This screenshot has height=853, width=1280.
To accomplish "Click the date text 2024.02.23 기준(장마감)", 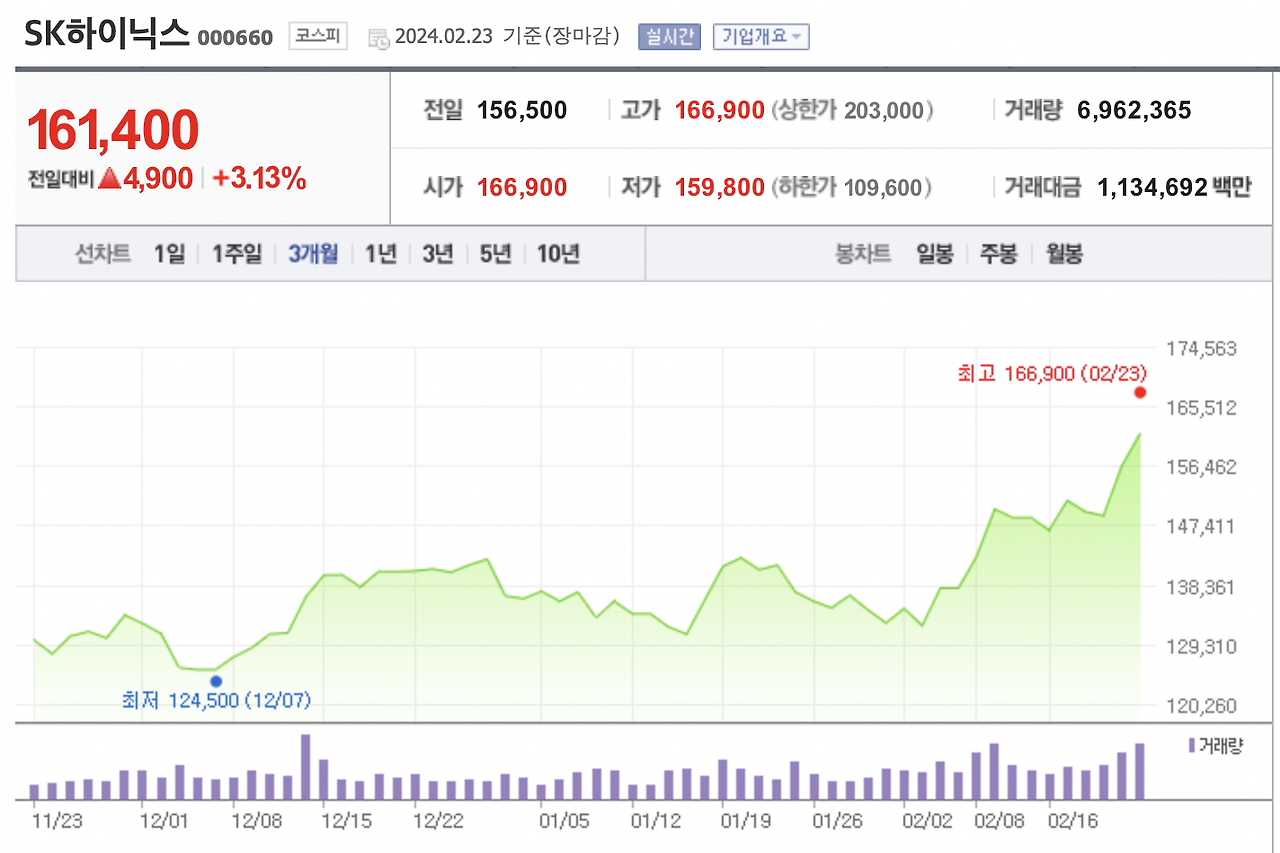I will [508, 37].
